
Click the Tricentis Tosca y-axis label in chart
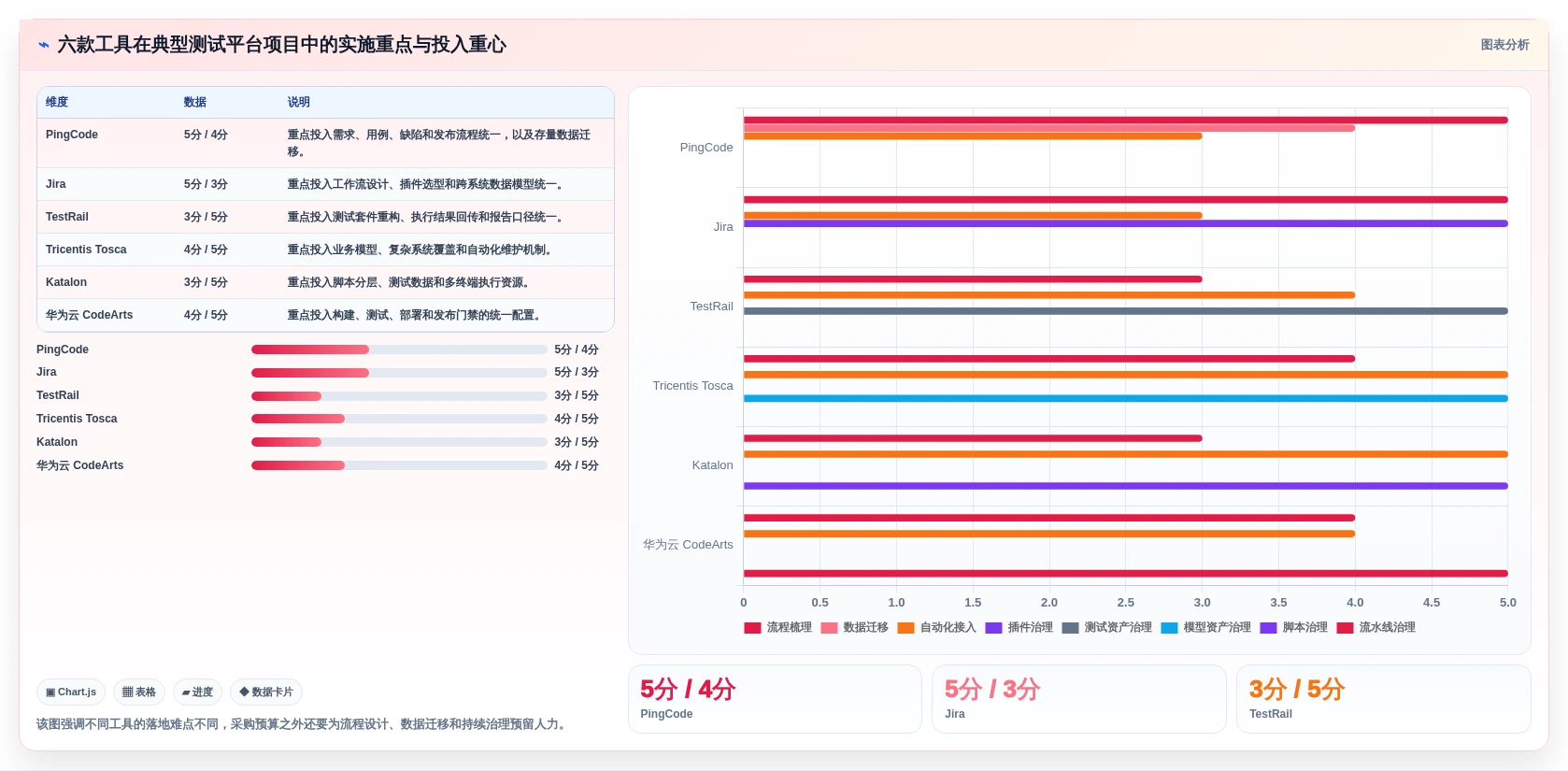pyautogui.click(x=692, y=386)
